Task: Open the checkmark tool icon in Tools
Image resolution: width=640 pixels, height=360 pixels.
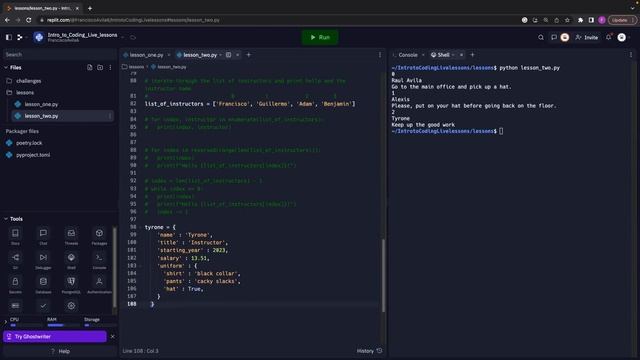Action: (x=43, y=306)
